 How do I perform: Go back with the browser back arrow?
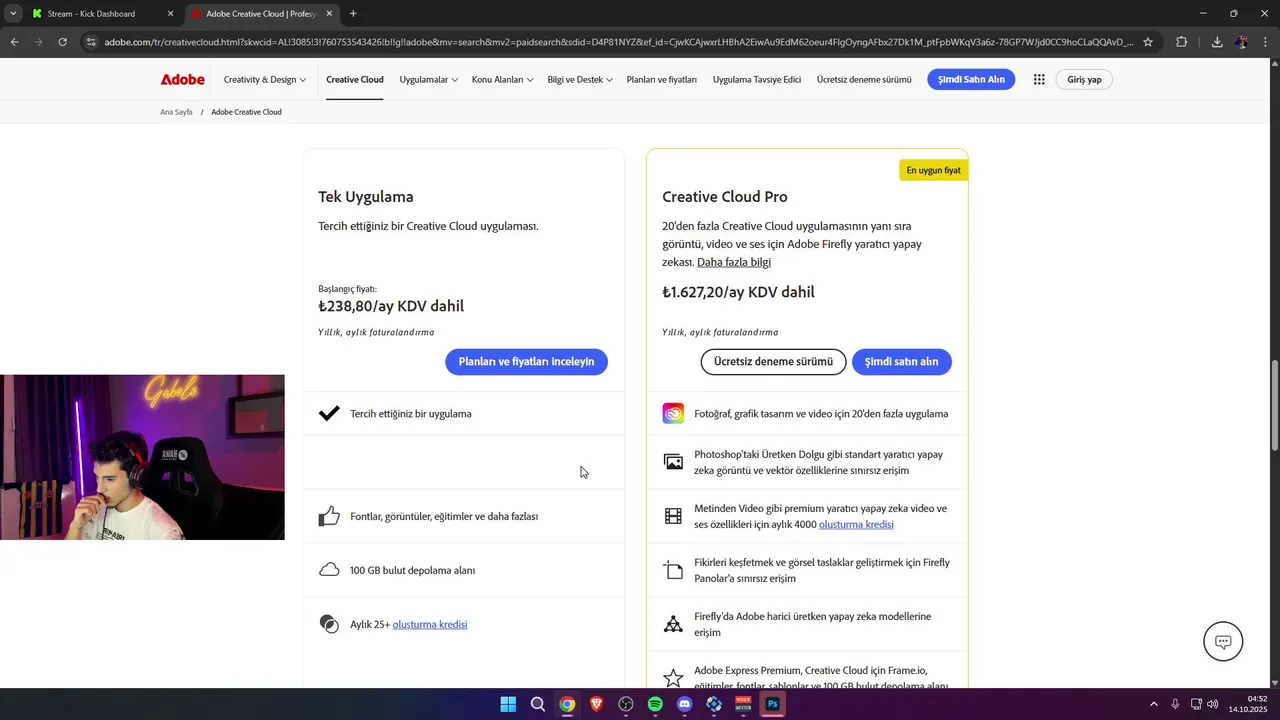pyautogui.click(x=14, y=42)
